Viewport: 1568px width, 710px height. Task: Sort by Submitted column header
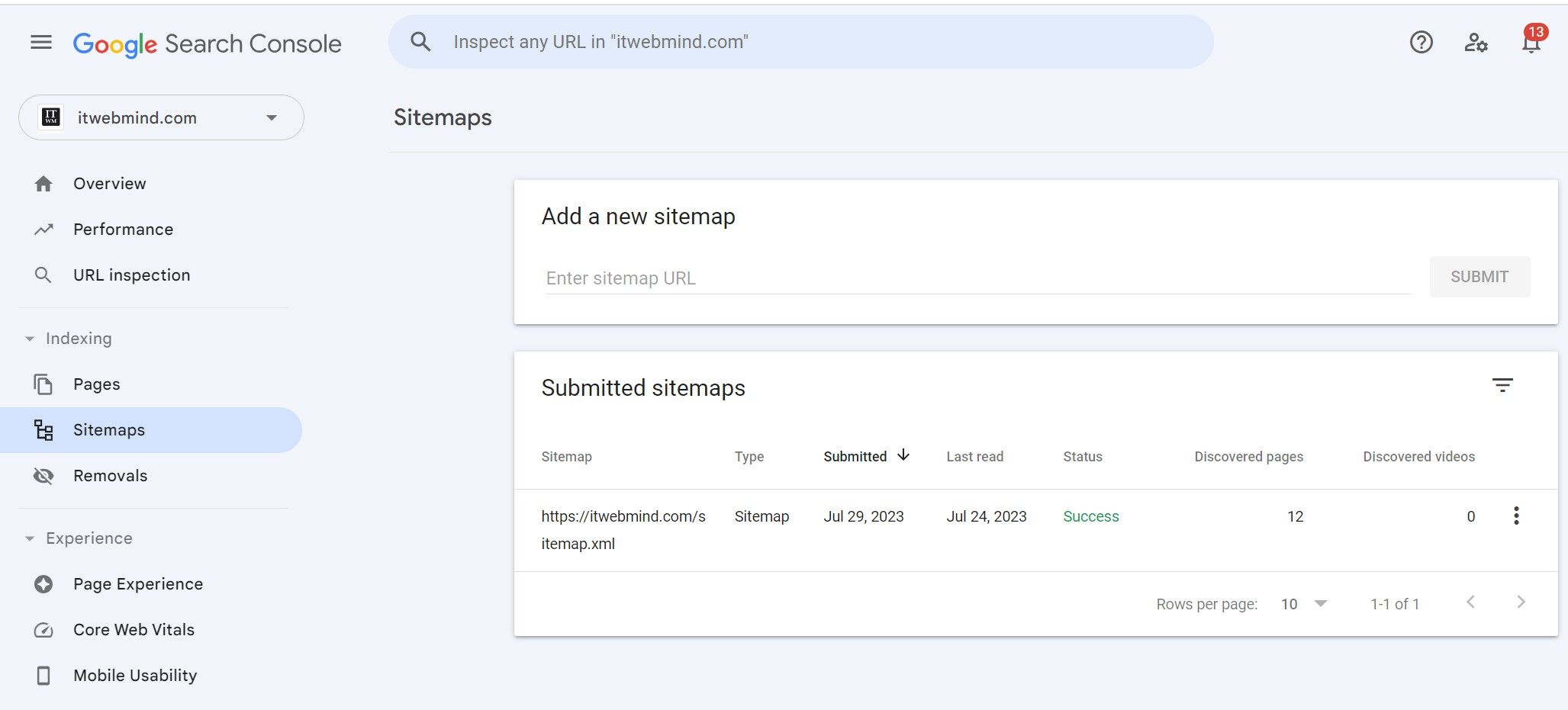click(855, 457)
